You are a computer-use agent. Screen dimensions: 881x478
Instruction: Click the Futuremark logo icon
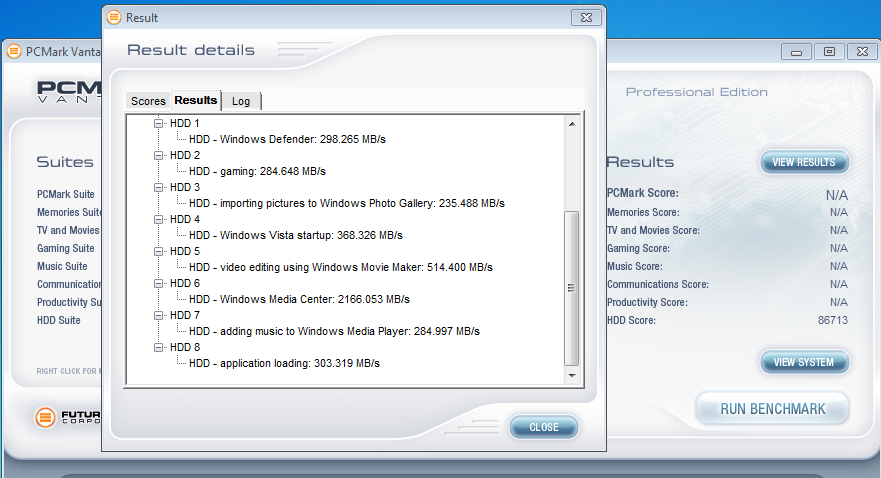click(x=46, y=417)
